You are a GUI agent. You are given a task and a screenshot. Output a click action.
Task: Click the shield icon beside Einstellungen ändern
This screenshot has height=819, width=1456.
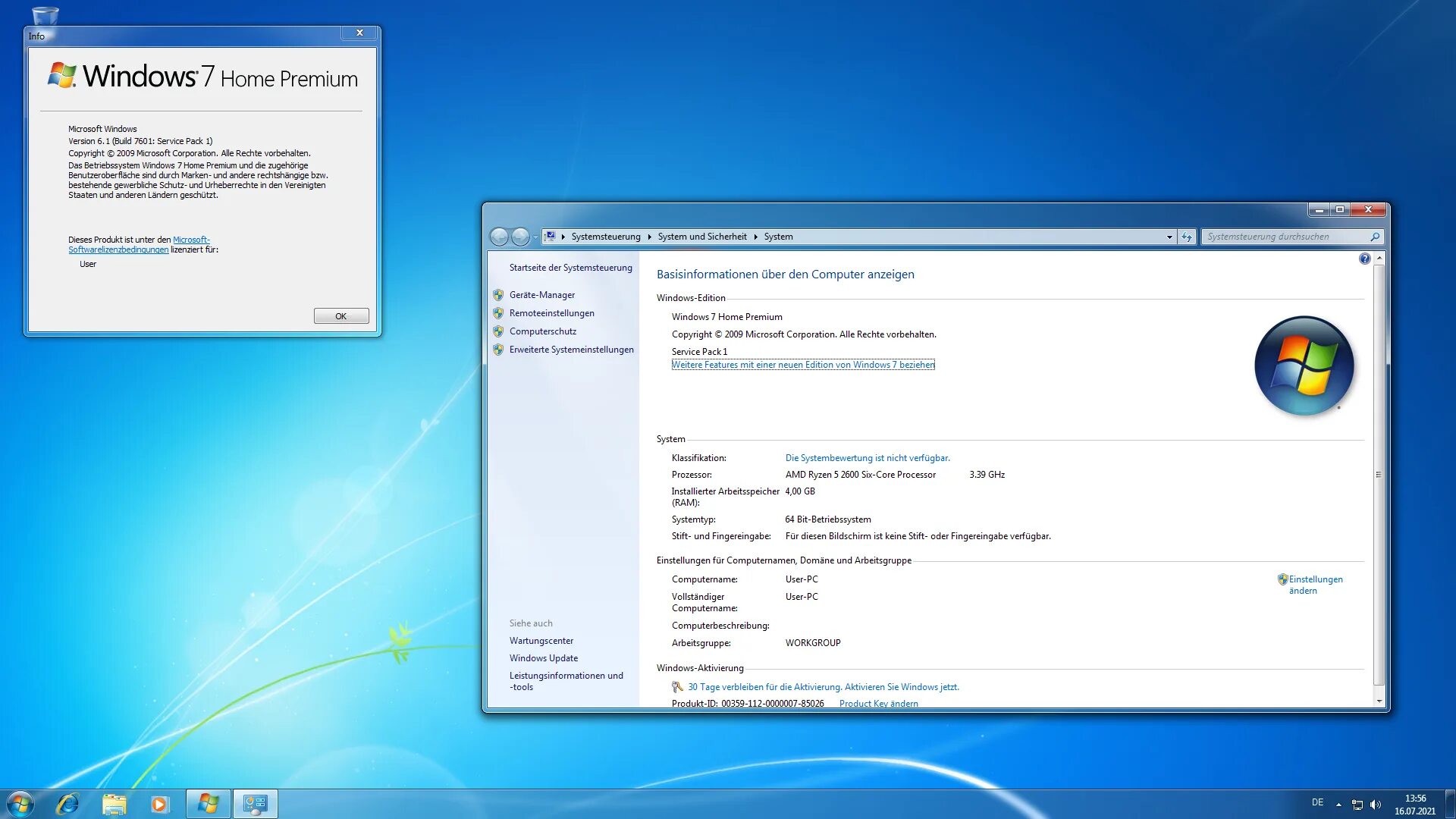(x=1282, y=579)
